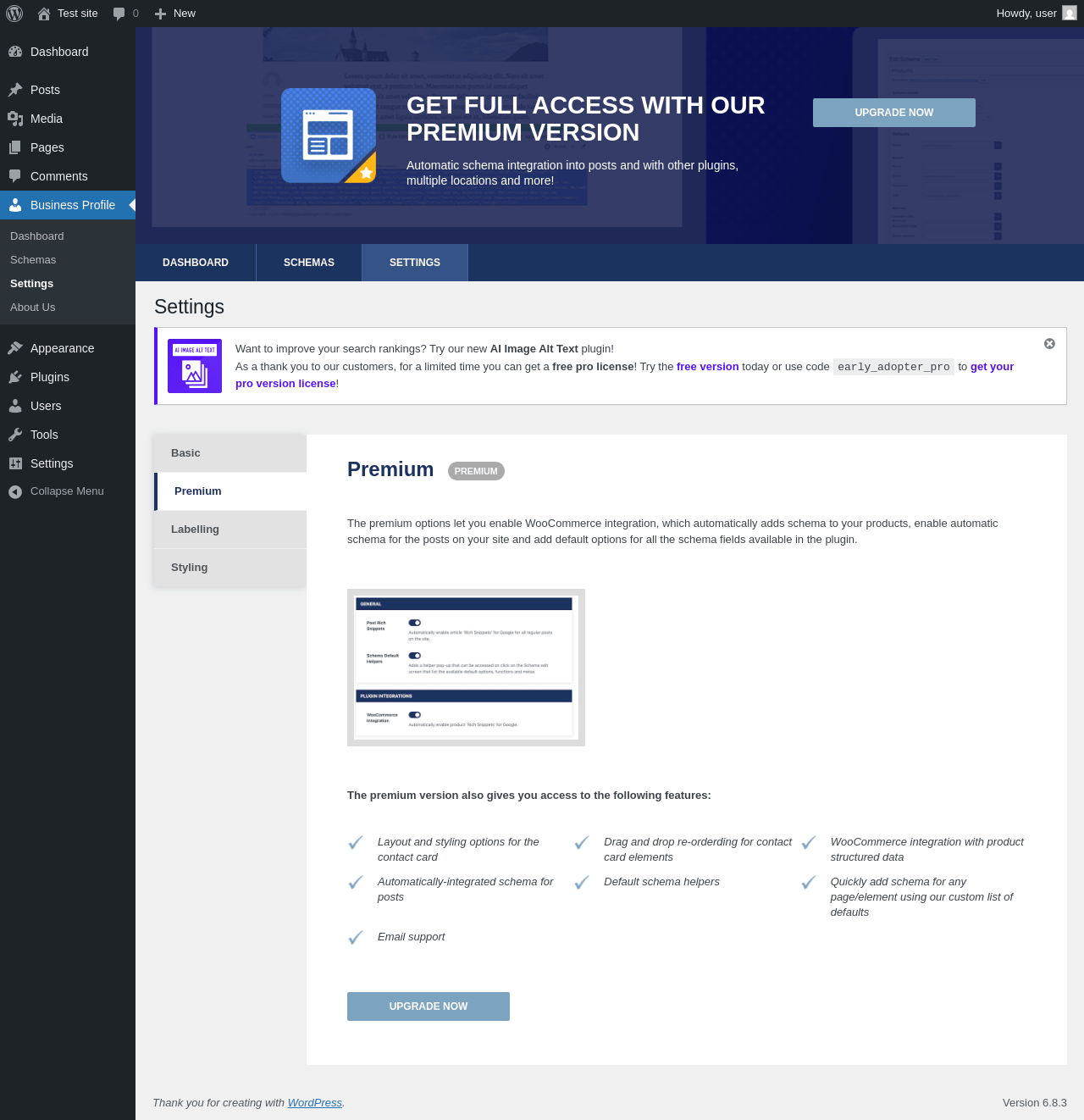Viewport: 1084px width, 1120px height.
Task: Follow the get your pro version license link
Action: 993,367
